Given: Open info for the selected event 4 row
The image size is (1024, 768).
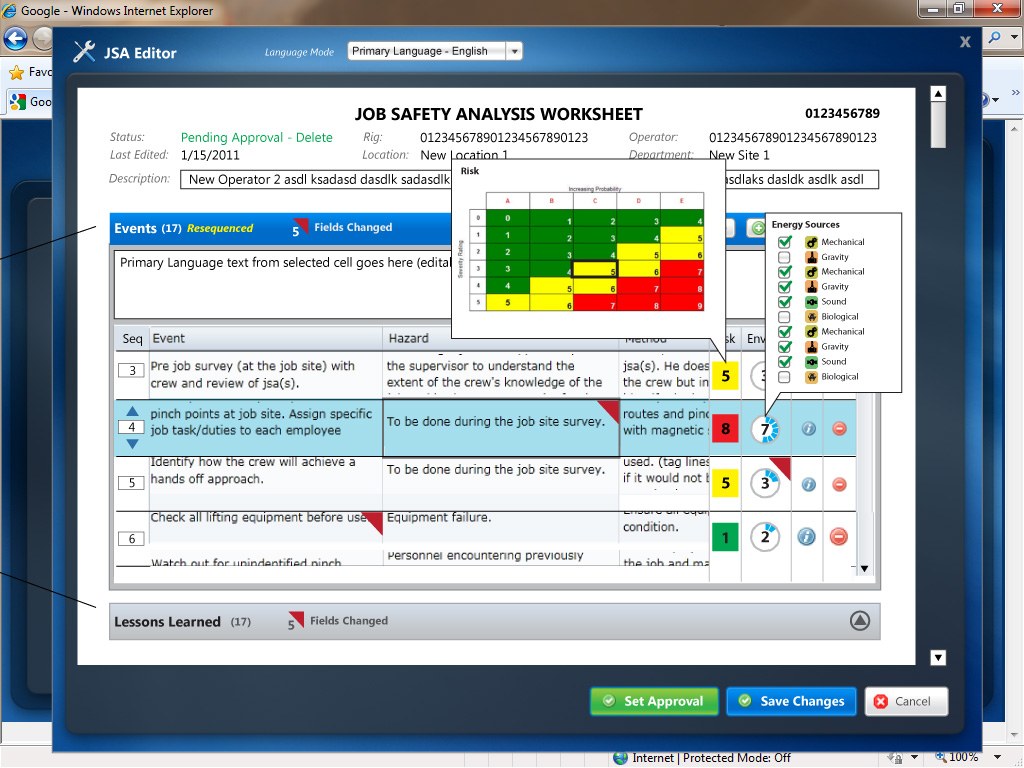Looking at the screenshot, I should pos(808,428).
